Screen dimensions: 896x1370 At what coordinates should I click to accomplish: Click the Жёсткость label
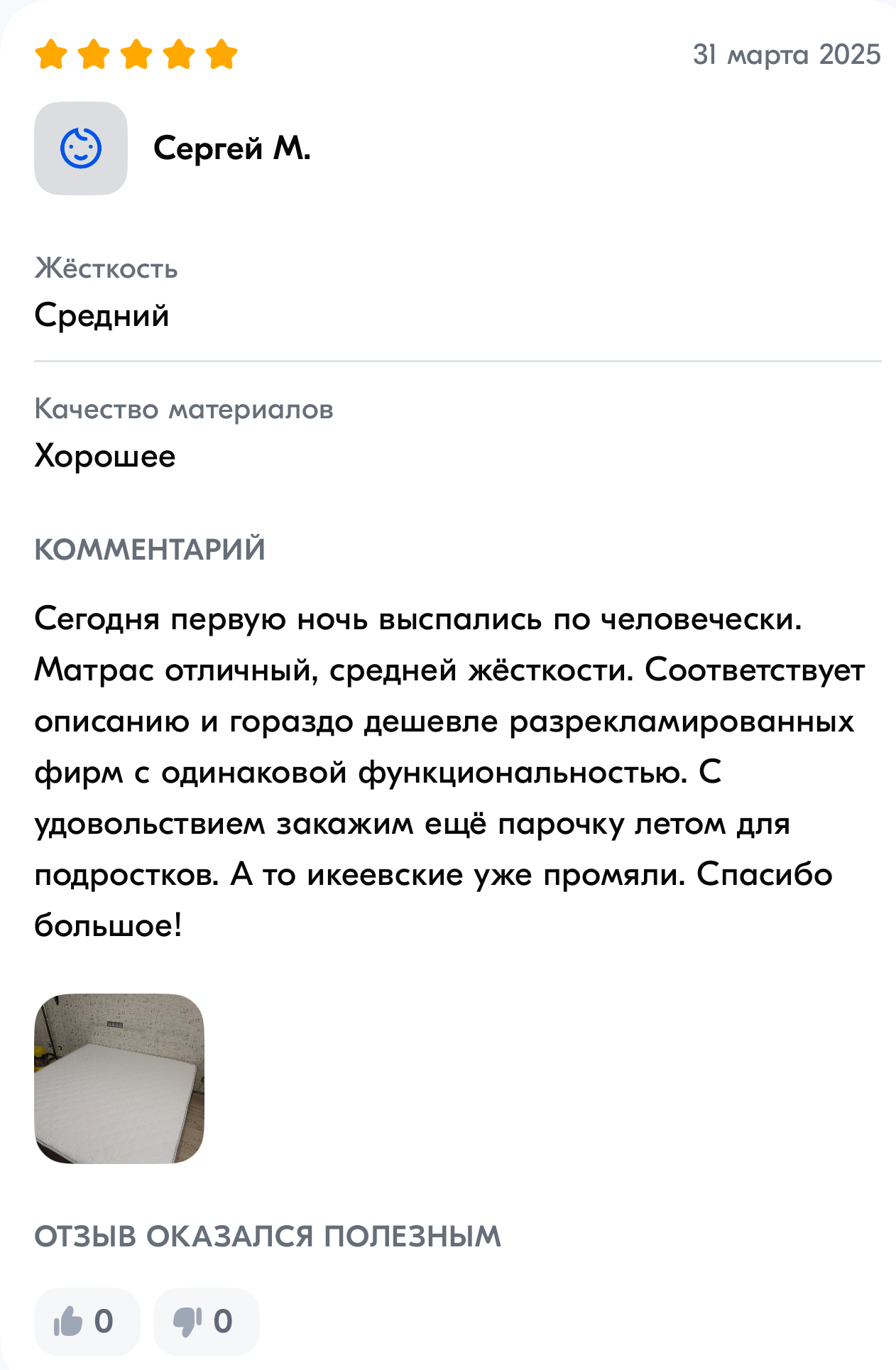click(106, 268)
